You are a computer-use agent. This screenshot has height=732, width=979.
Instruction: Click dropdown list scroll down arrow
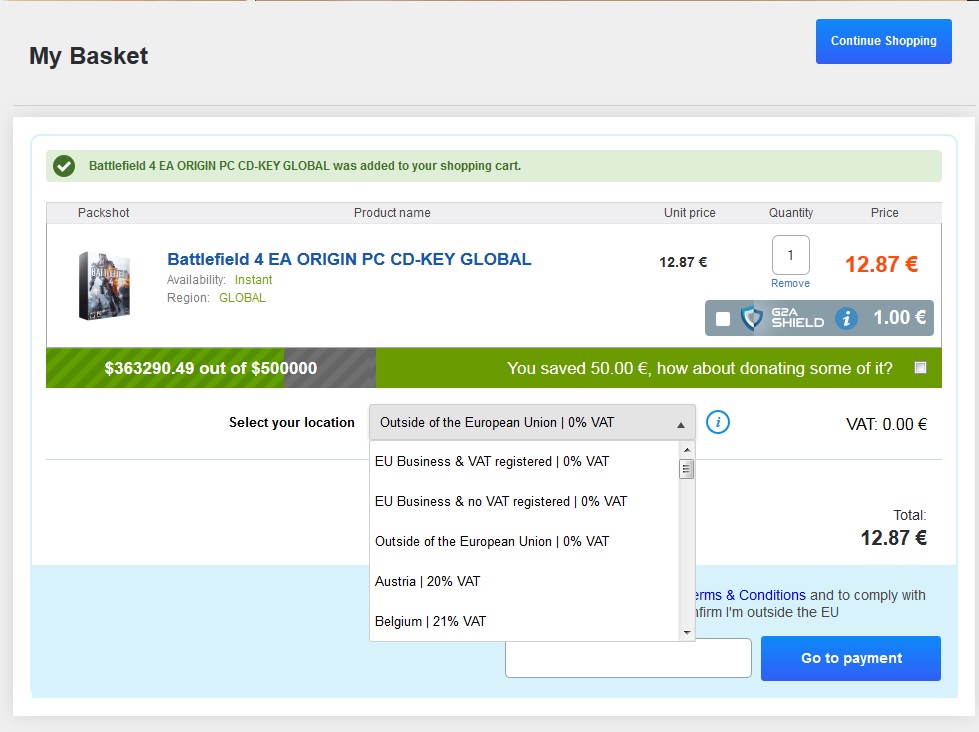click(687, 633)
